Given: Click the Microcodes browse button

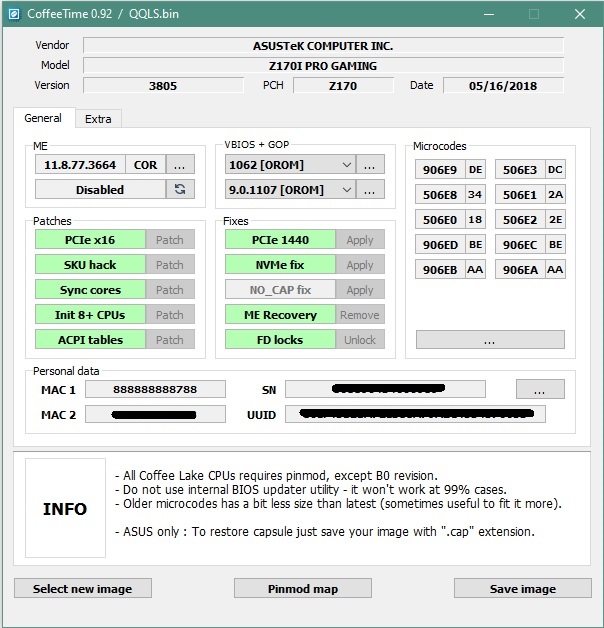Looking at the screenshot, I should point(490,340).
